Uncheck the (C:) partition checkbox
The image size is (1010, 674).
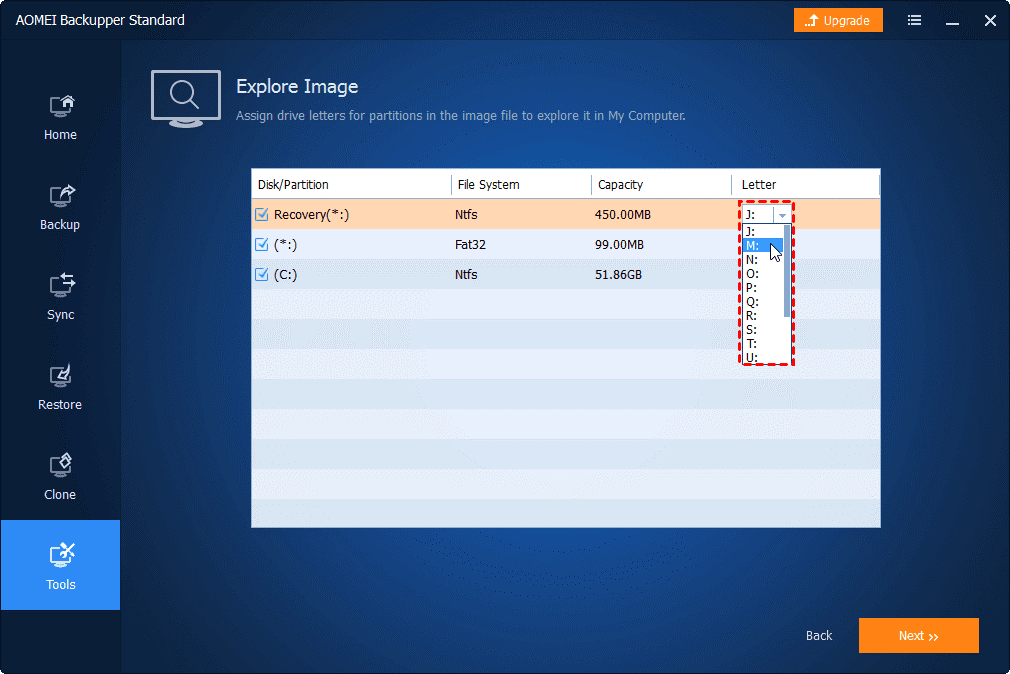(x=262, y=274)
